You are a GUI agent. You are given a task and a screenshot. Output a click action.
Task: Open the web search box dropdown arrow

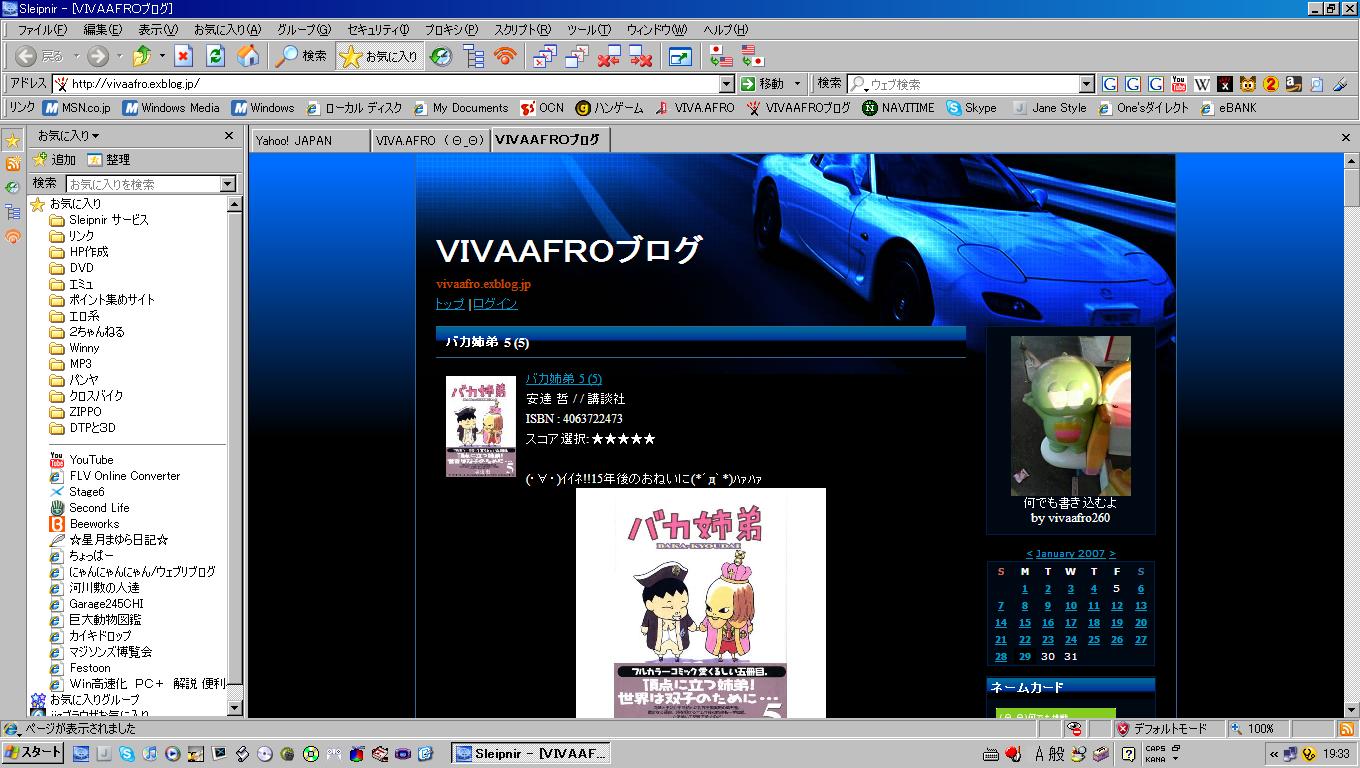[1087, 84]
